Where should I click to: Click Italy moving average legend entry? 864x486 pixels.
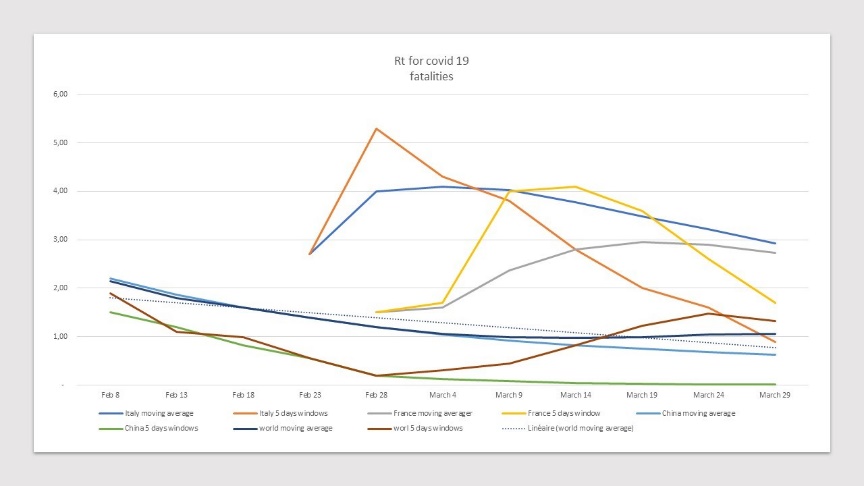click(146, 413)
